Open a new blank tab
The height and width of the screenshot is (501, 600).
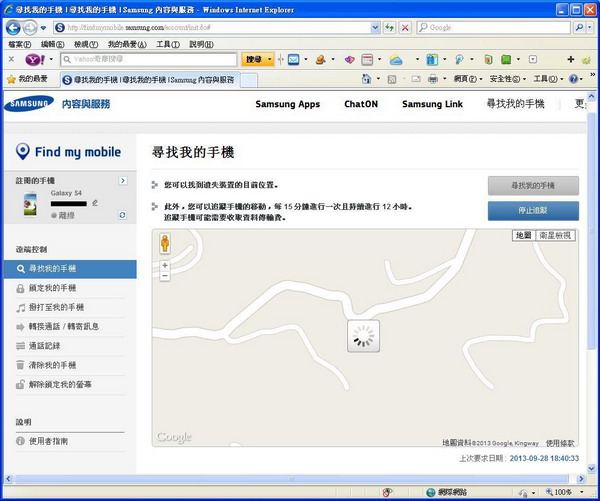click(249, 80)
